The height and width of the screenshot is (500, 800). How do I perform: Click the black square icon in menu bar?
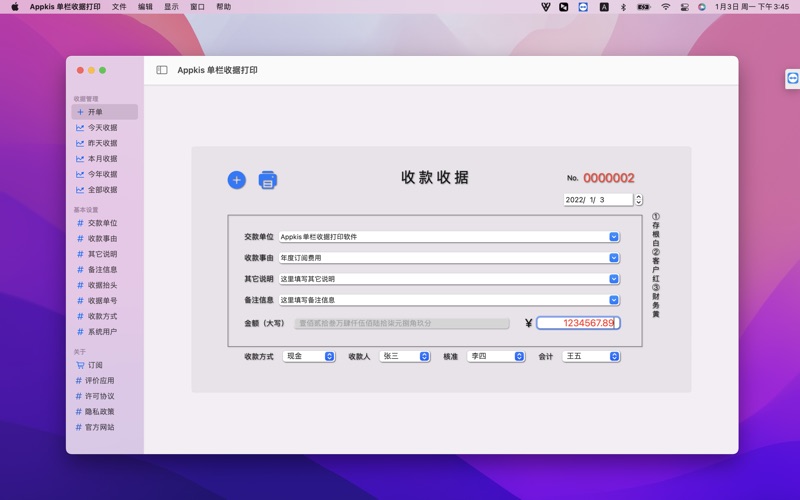(x=564, y=7)
